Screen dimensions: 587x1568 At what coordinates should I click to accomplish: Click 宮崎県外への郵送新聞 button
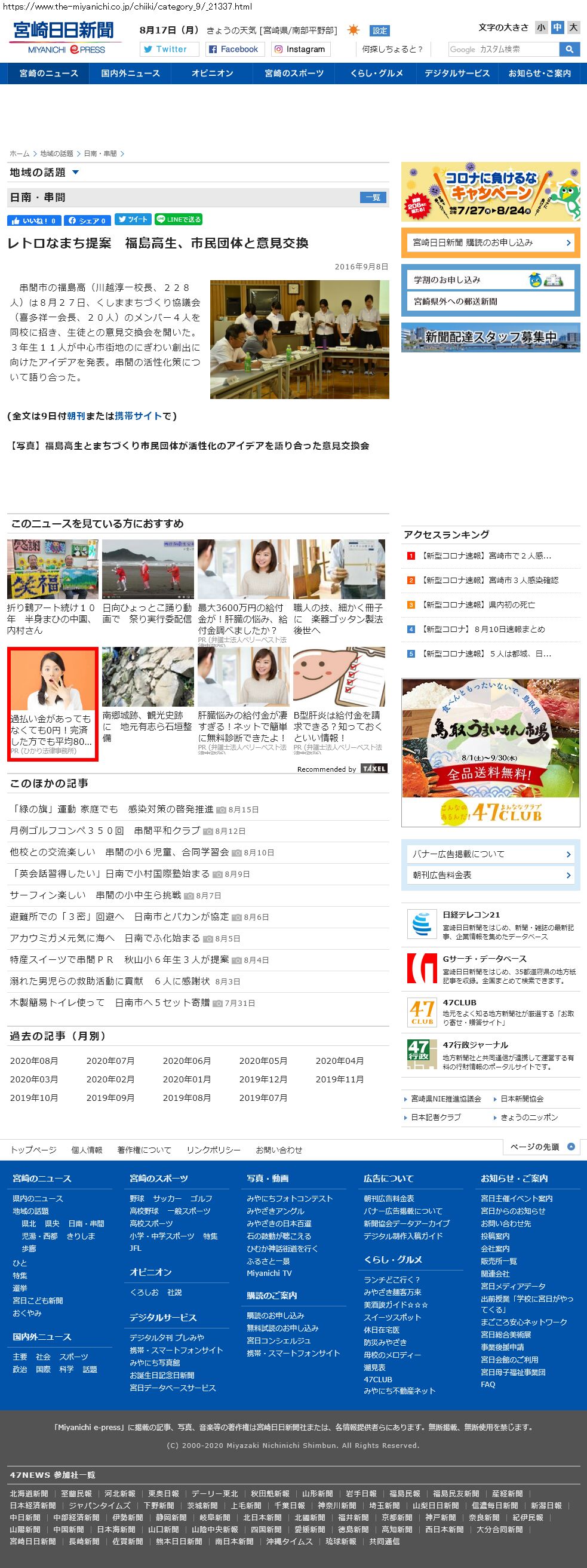[x=490, y=301]
